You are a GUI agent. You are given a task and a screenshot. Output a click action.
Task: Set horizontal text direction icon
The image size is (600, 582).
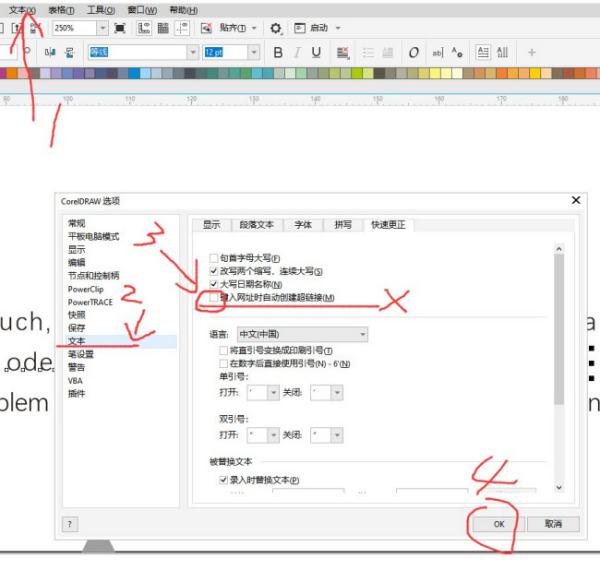(483, 52)
